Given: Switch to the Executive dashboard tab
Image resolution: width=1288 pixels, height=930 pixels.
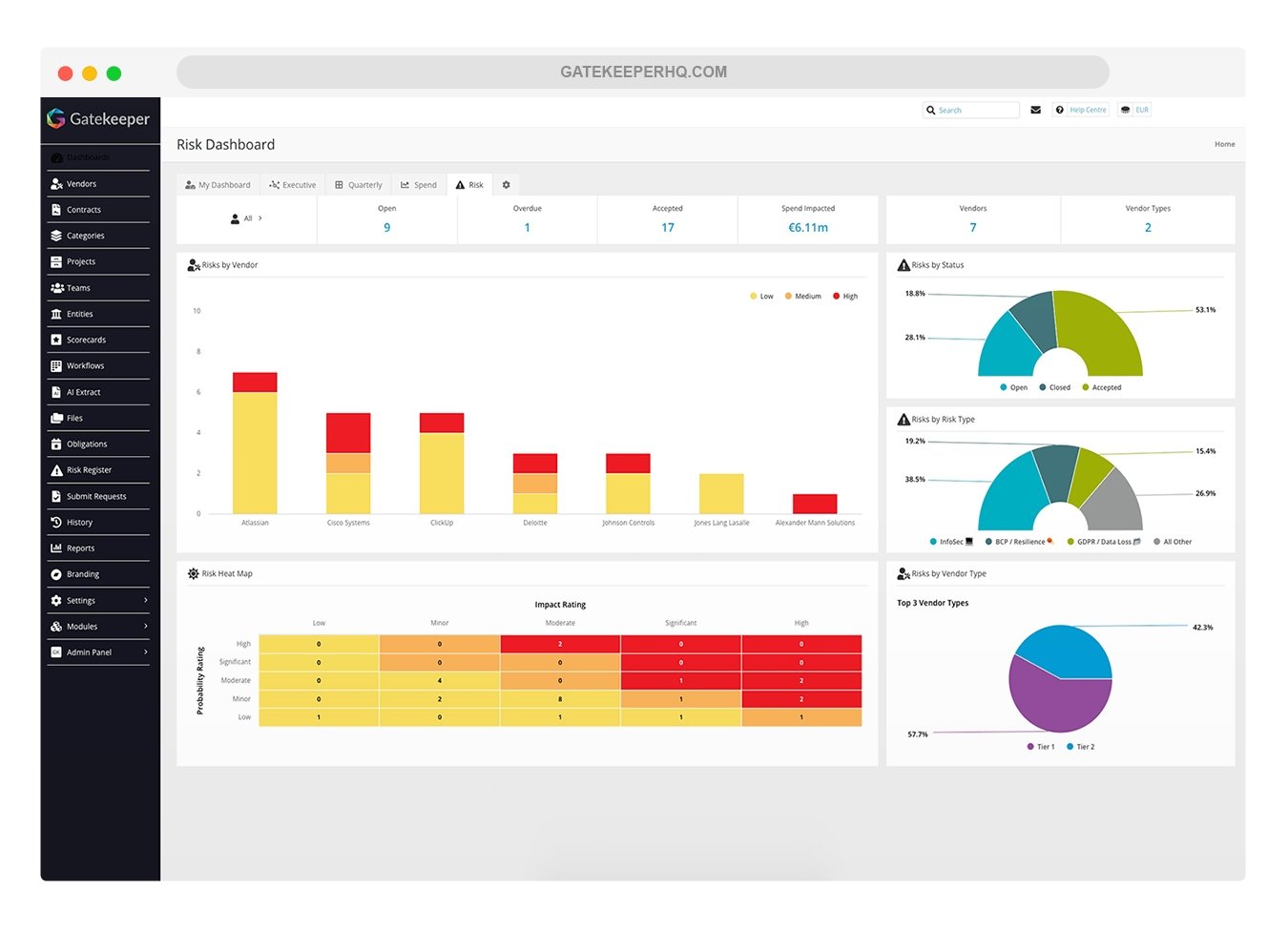Looking at the screenshot, I should [293, 185].
